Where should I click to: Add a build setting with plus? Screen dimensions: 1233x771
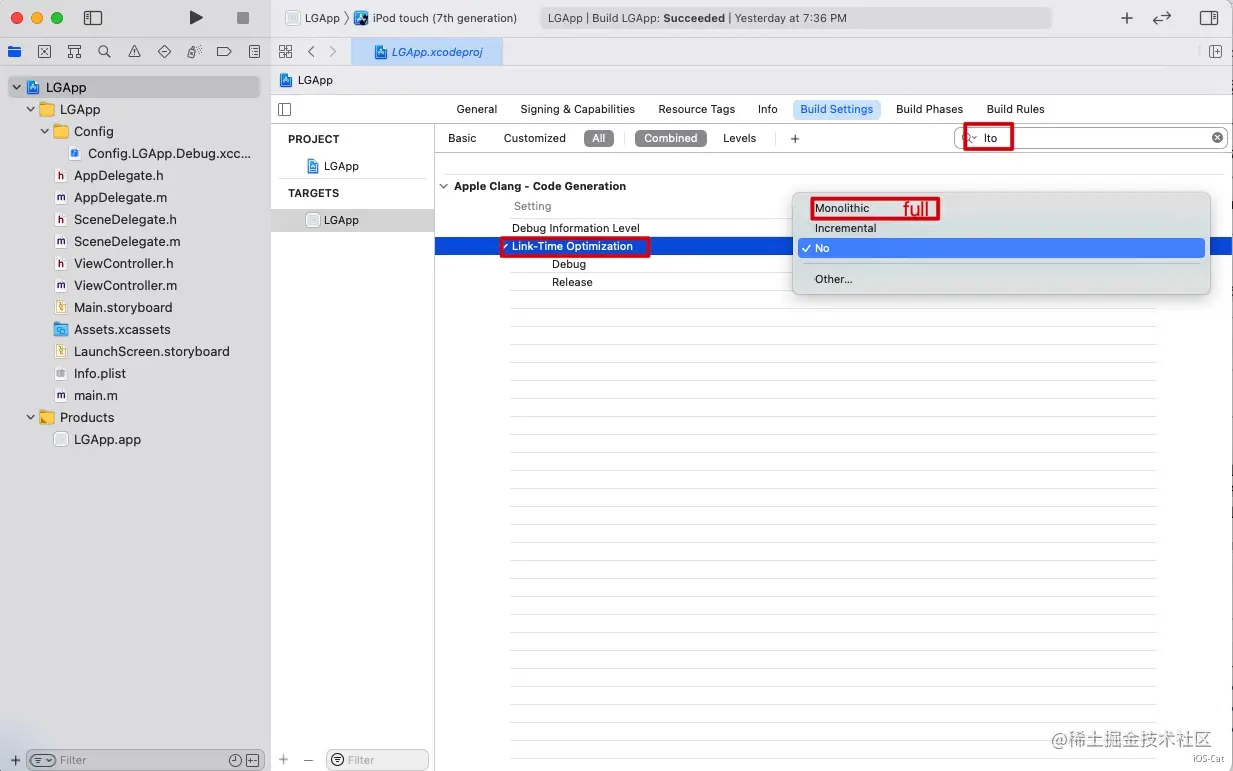pos(795,139)
